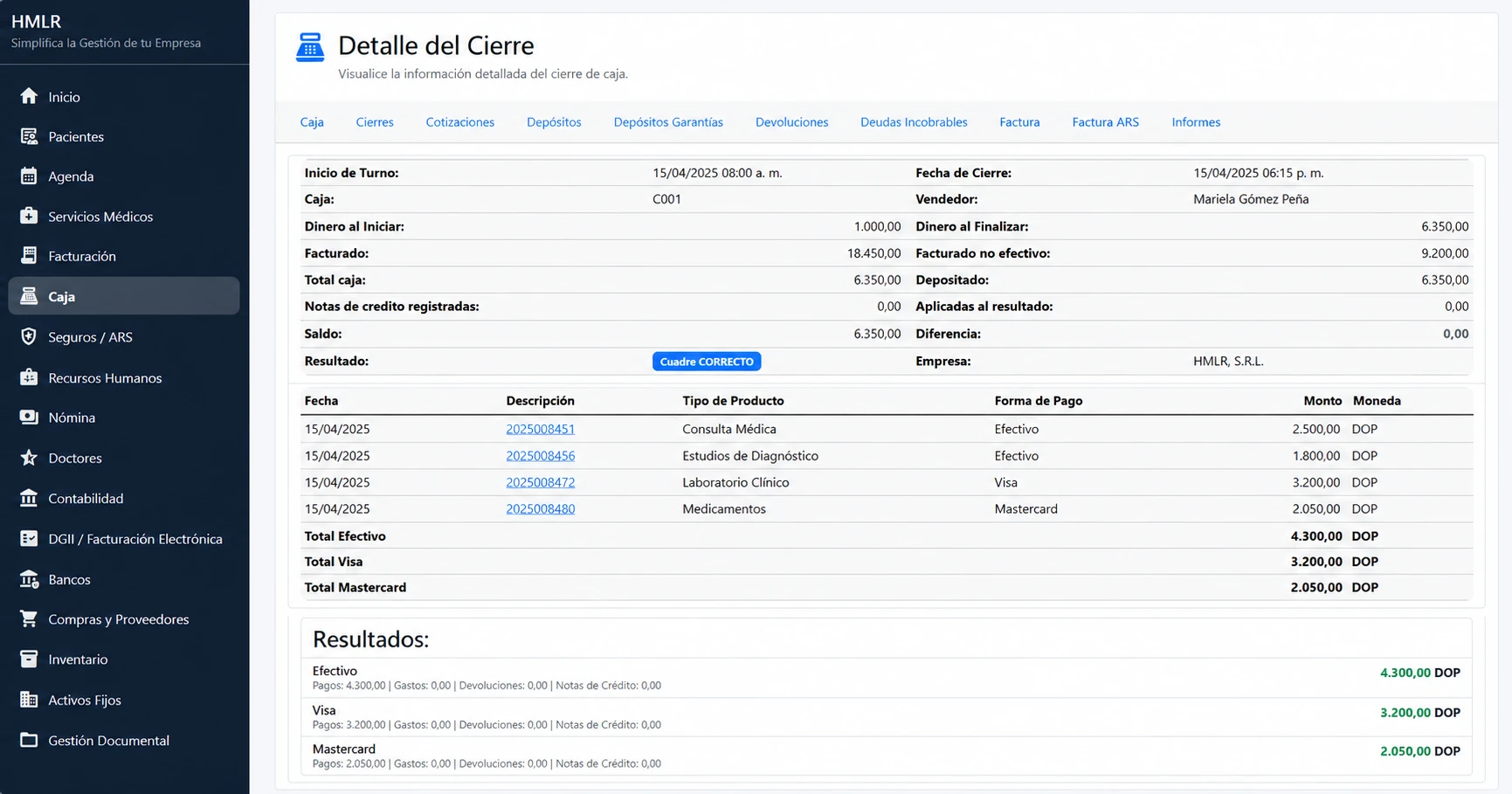Viewport: 1512px width, 794px height.
Task: Click the Cuadre CORRECTO badge
Action: pyautogui.click(x=707, y=362)
